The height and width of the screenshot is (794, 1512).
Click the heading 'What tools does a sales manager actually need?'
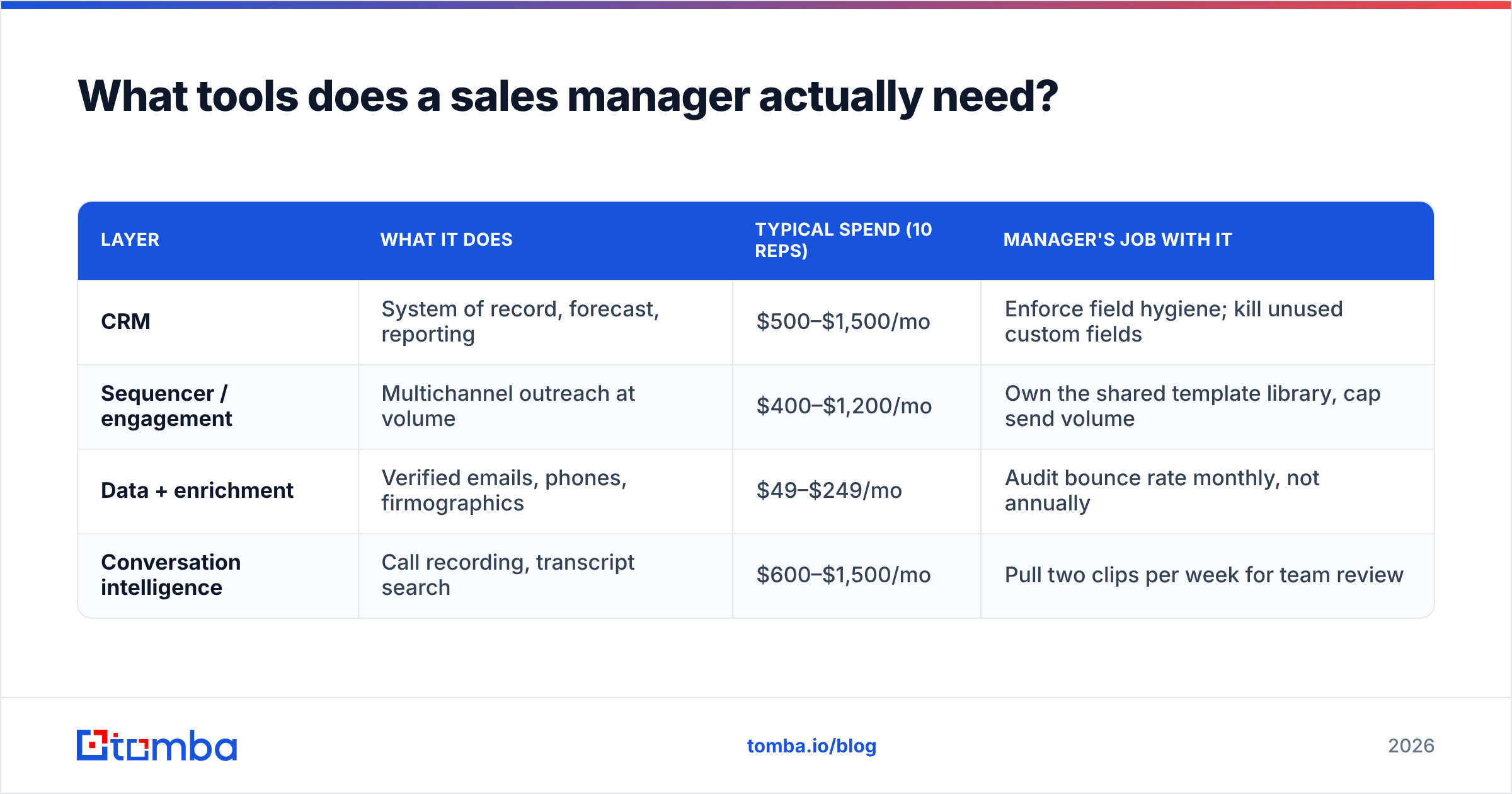coord(568,96)
